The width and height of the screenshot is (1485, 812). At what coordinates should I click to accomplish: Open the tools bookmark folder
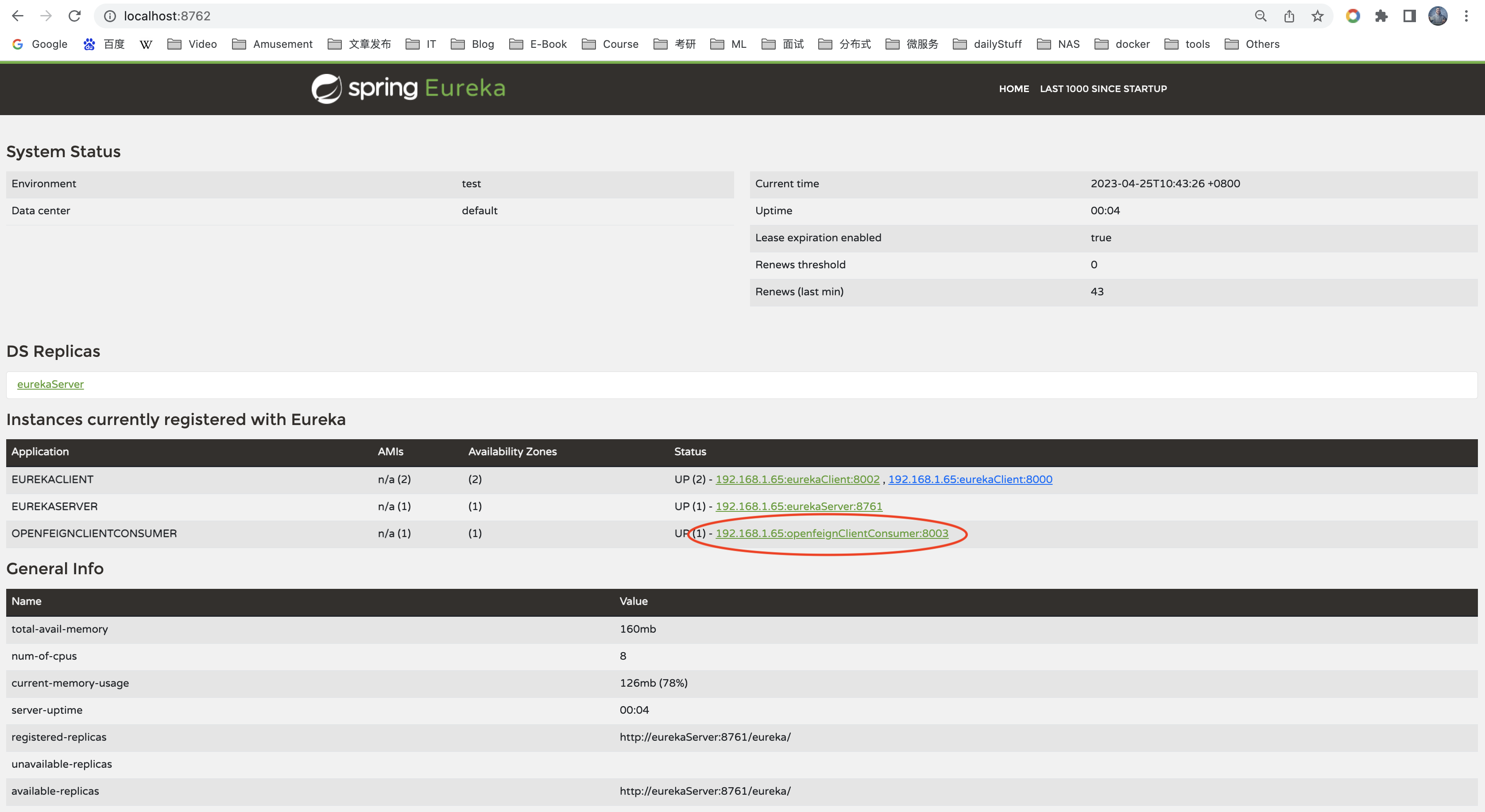1187,44
